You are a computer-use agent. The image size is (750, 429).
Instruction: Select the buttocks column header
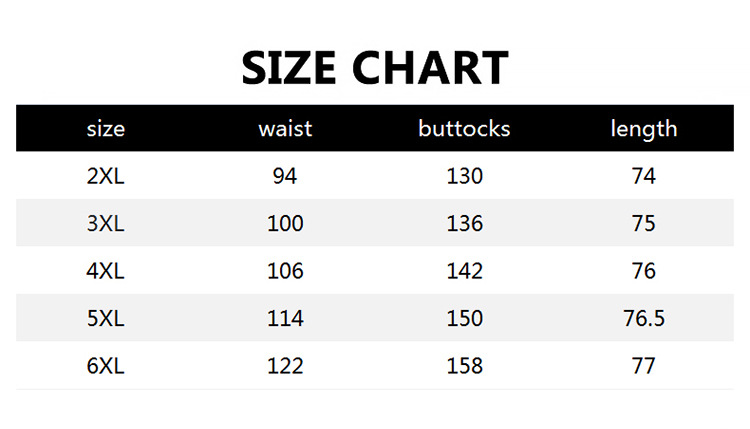[x=464, y=128]
